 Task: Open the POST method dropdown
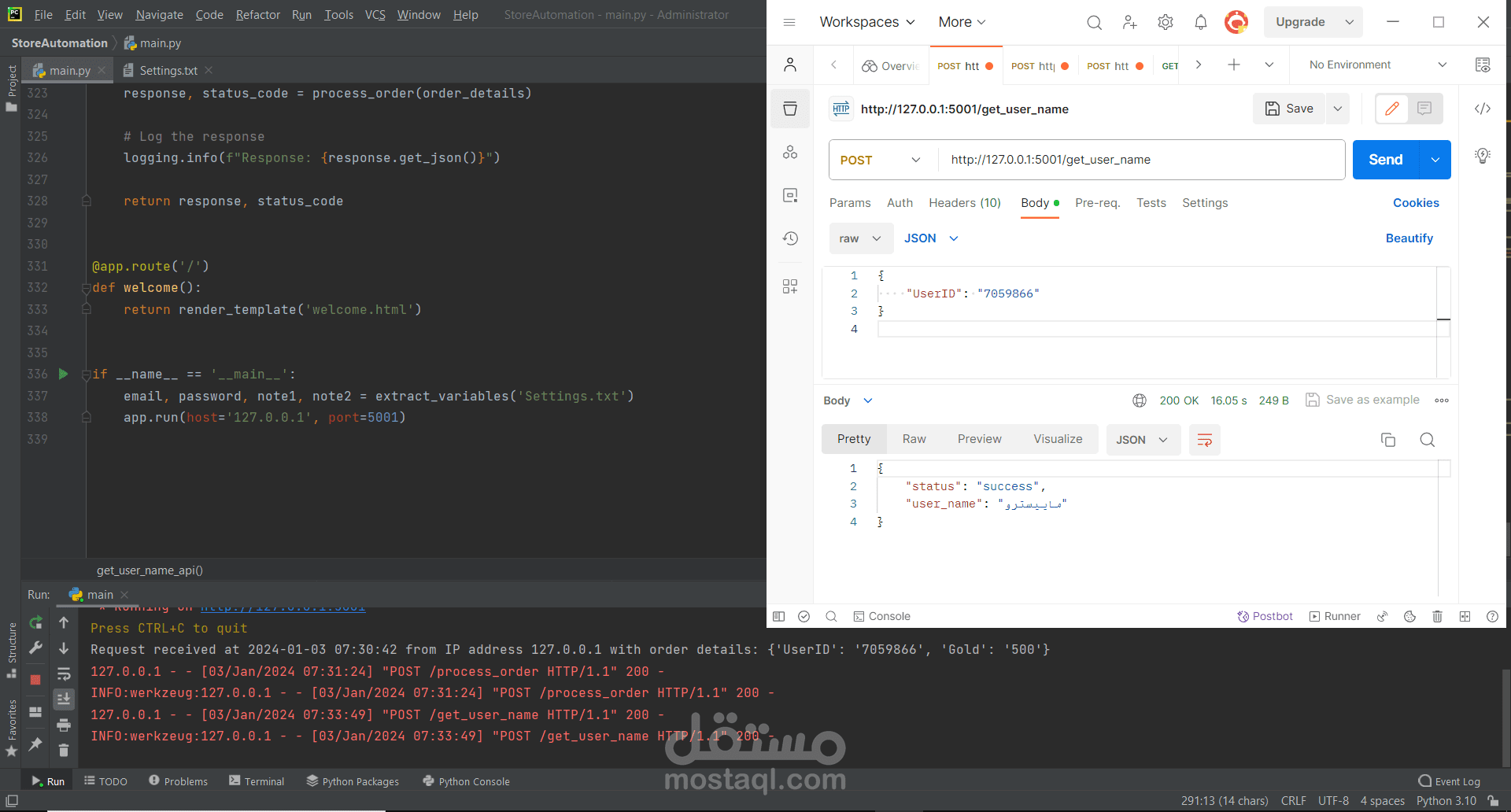click(x=880, y=160)
